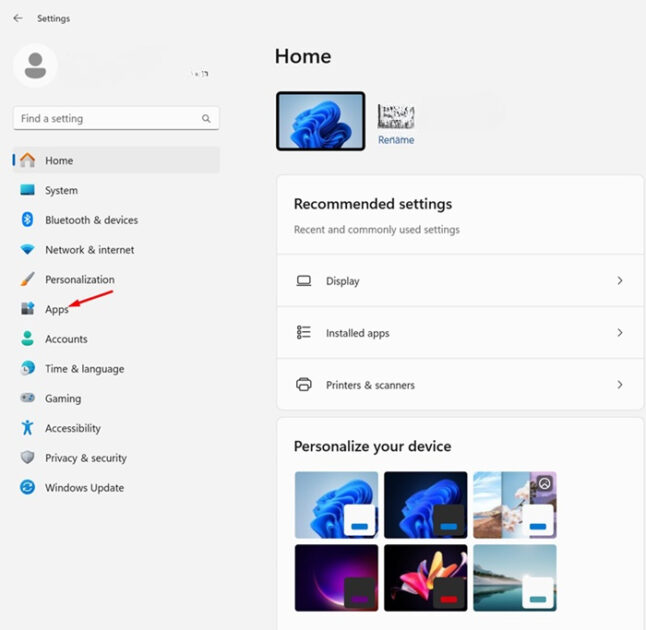Image resolution: width=646 pixels, height=630 pixels.
Task: Click the Home house icon
Action: pyautogui.click(x=28, y=160)
